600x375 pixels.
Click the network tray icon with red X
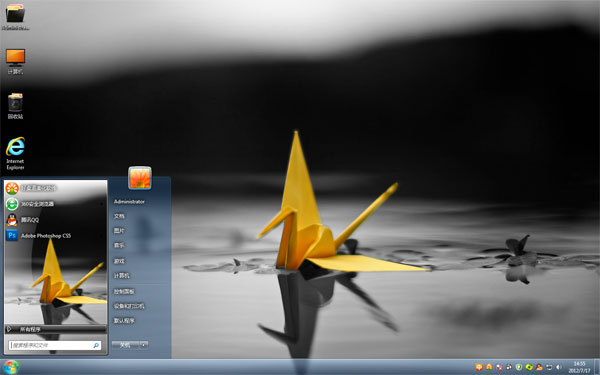[499, 367]
